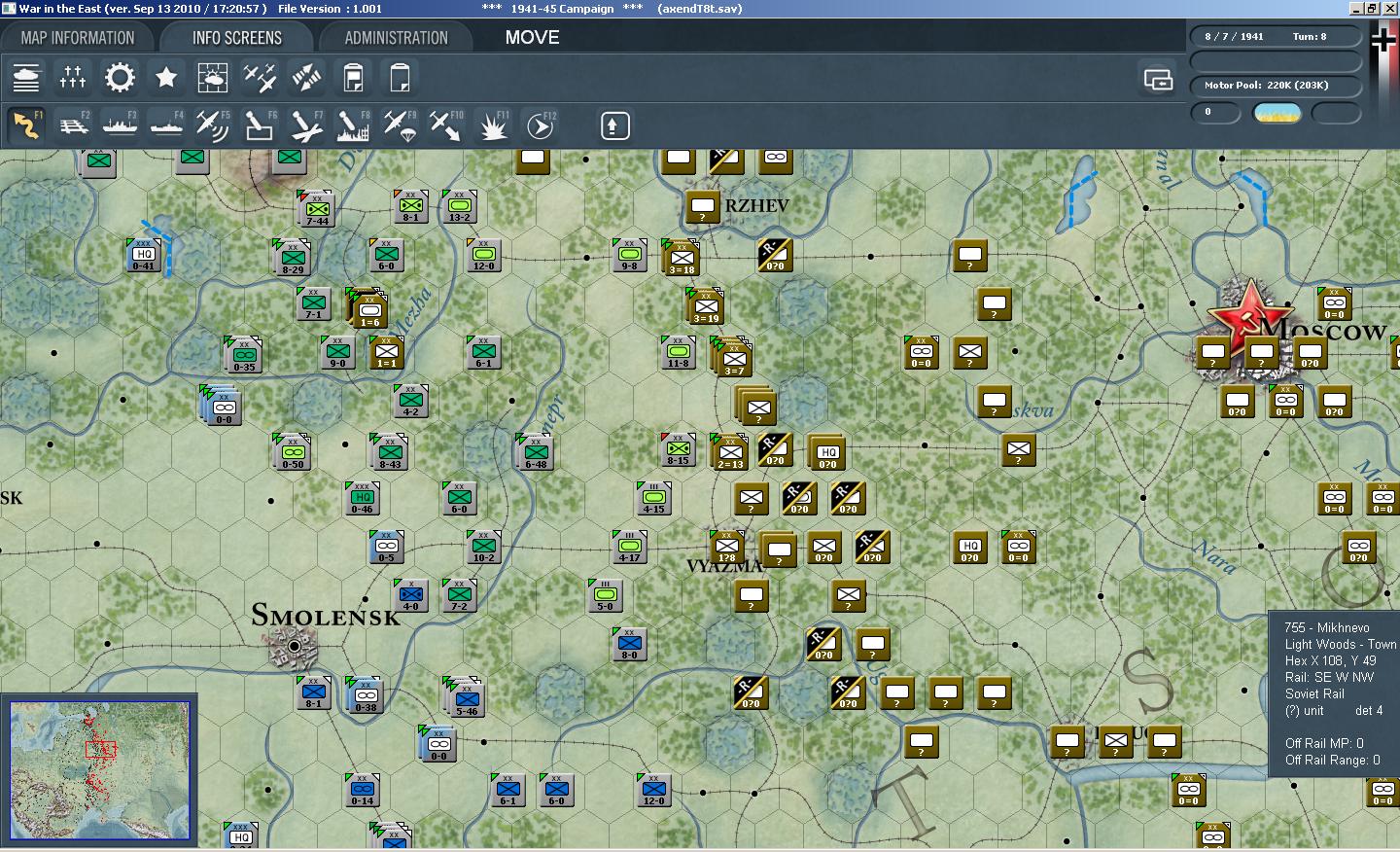Select Amphibious transport mode (F4)
The image size is (1400, 852).
coord(166,125)
